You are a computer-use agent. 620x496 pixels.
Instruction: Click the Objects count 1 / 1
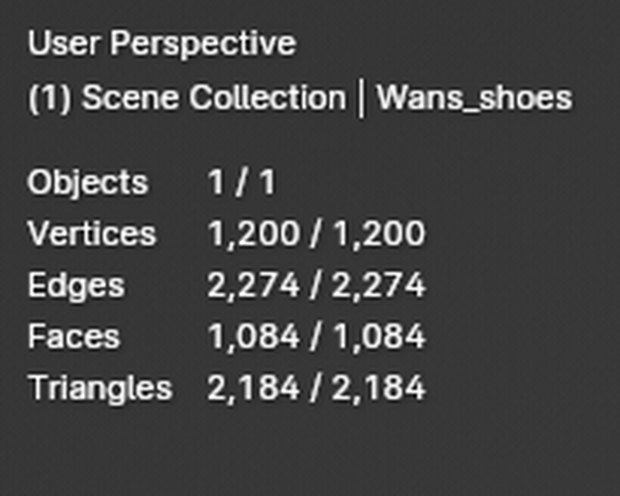[242, 182]
